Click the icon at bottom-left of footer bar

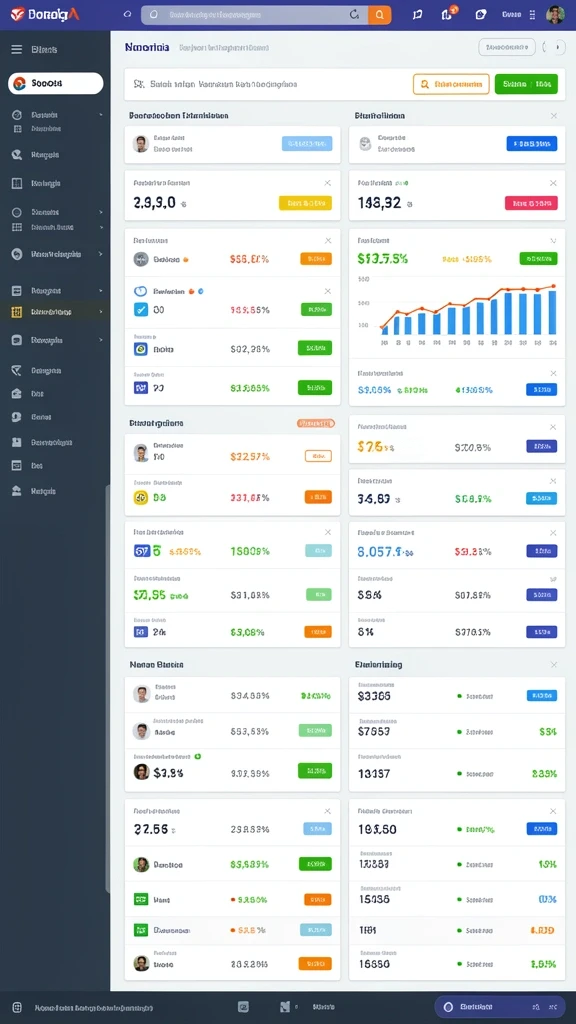tap(17, 1008)
